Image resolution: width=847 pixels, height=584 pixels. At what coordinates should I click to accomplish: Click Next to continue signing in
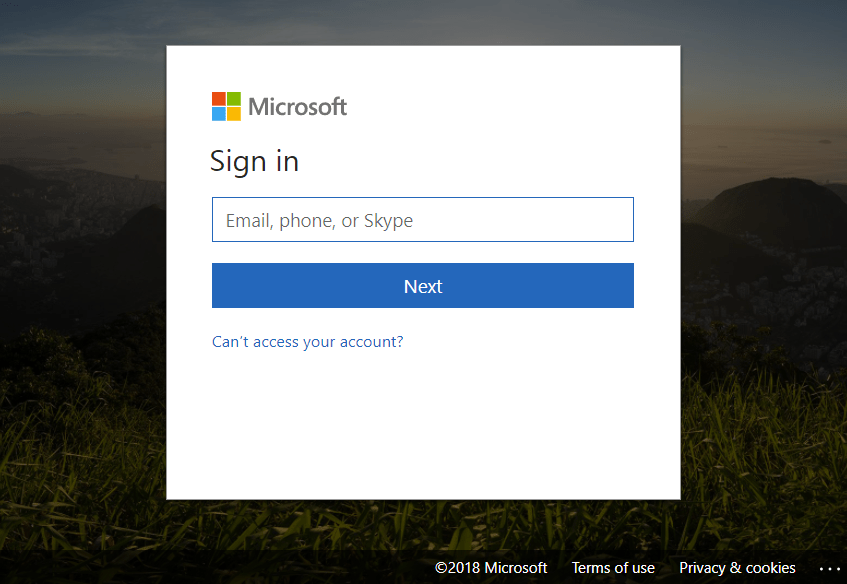pos(422,285)
